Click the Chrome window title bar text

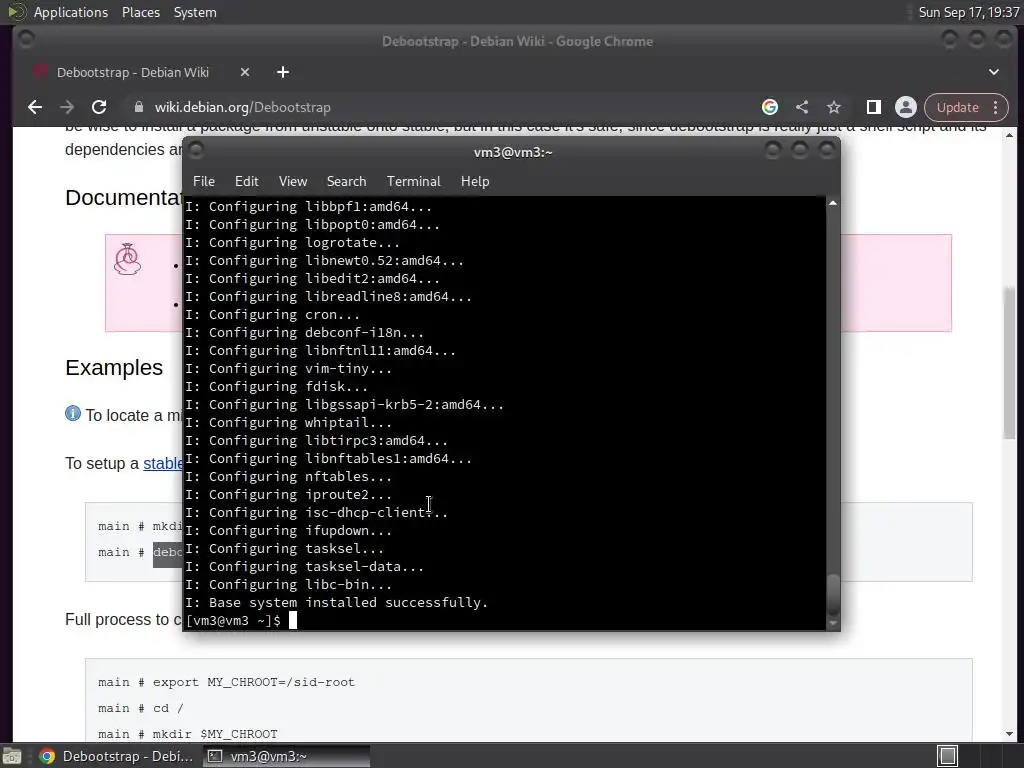point(517,41)
